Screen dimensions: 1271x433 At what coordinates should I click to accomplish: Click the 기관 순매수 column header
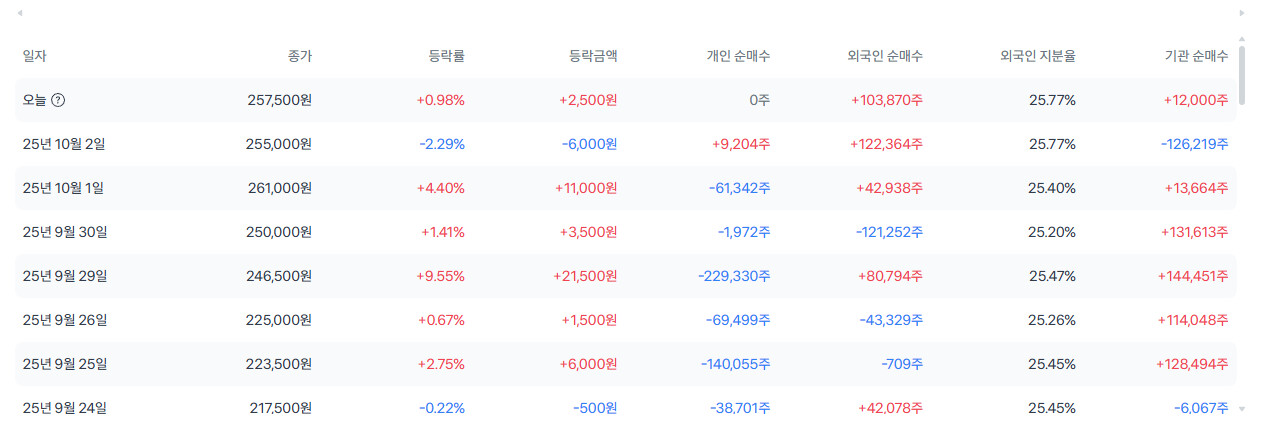click(1196, 56)
